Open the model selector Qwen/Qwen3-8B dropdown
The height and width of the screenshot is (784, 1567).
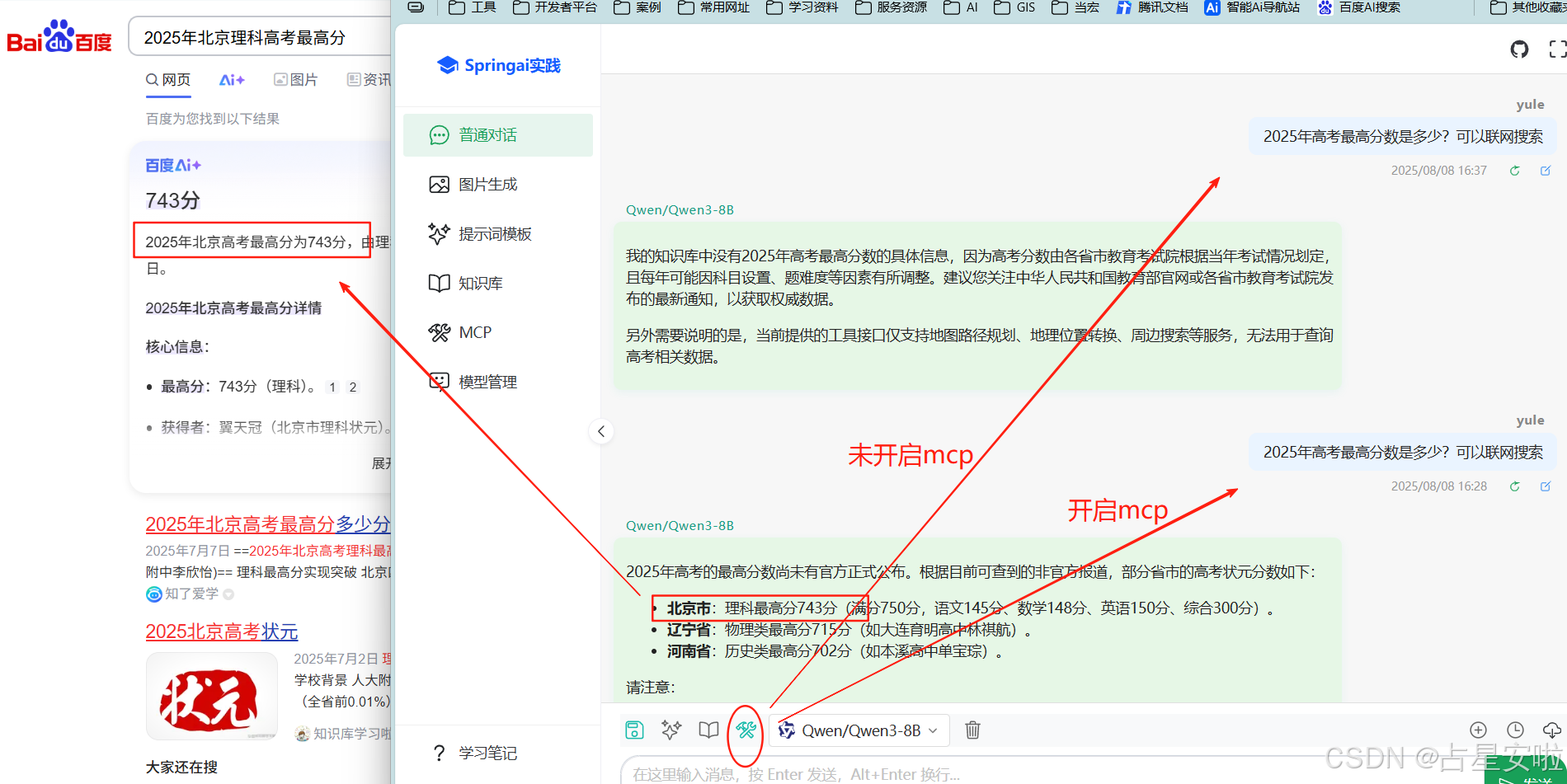tap(859, 730)
